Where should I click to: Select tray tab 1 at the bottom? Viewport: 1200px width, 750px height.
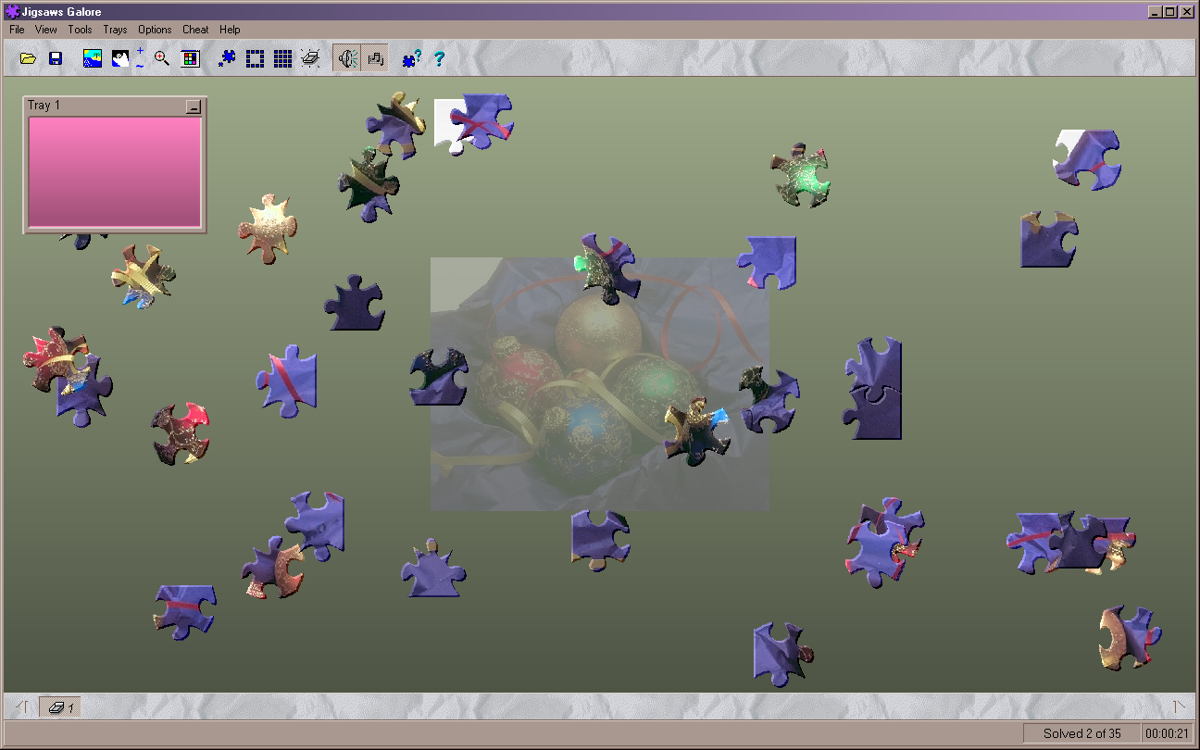tap(62, 706)
